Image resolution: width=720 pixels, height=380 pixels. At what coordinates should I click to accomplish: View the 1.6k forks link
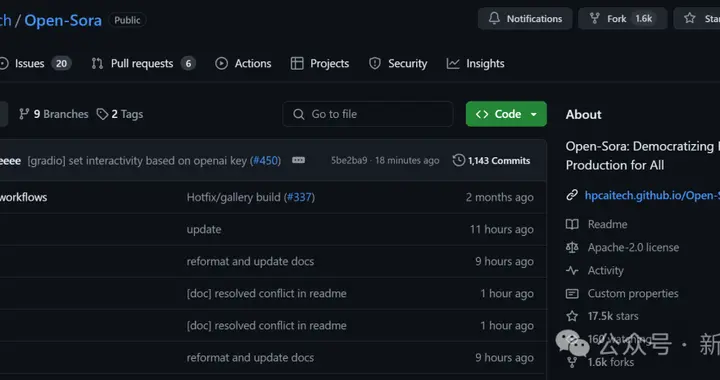611,362
